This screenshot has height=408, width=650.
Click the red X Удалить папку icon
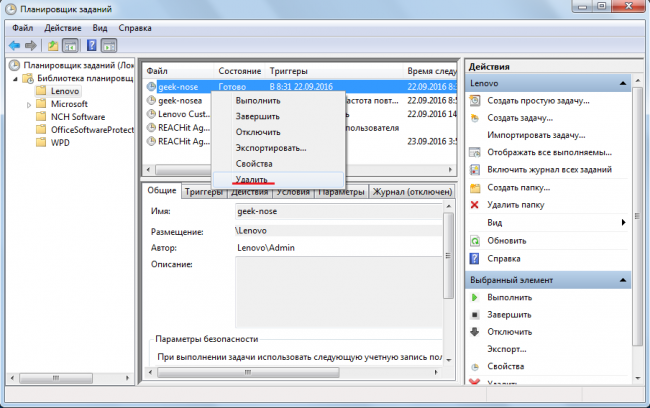coord(476,204)
